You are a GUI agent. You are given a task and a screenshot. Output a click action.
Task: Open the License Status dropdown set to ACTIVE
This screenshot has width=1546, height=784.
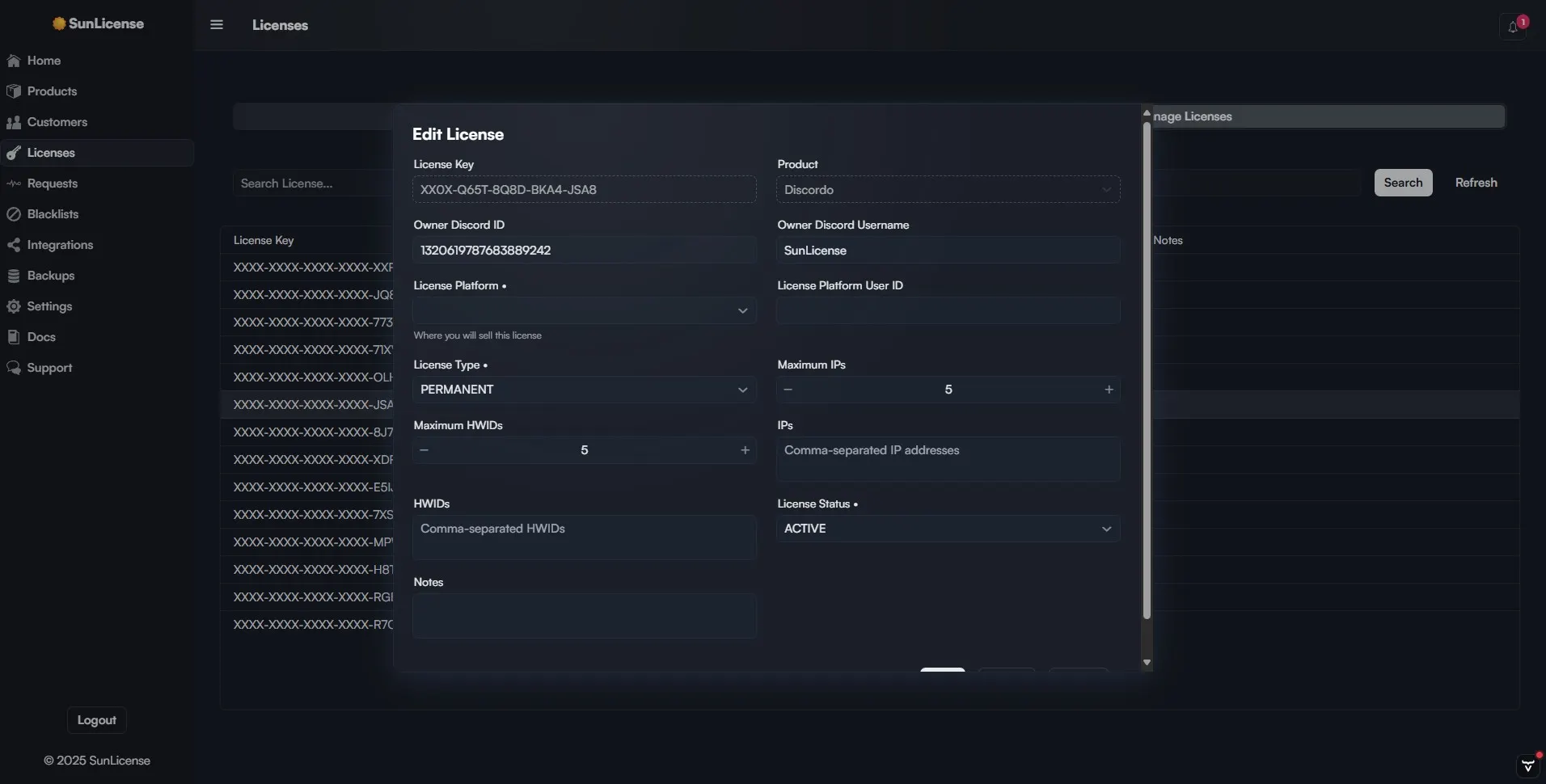point(948,529)
